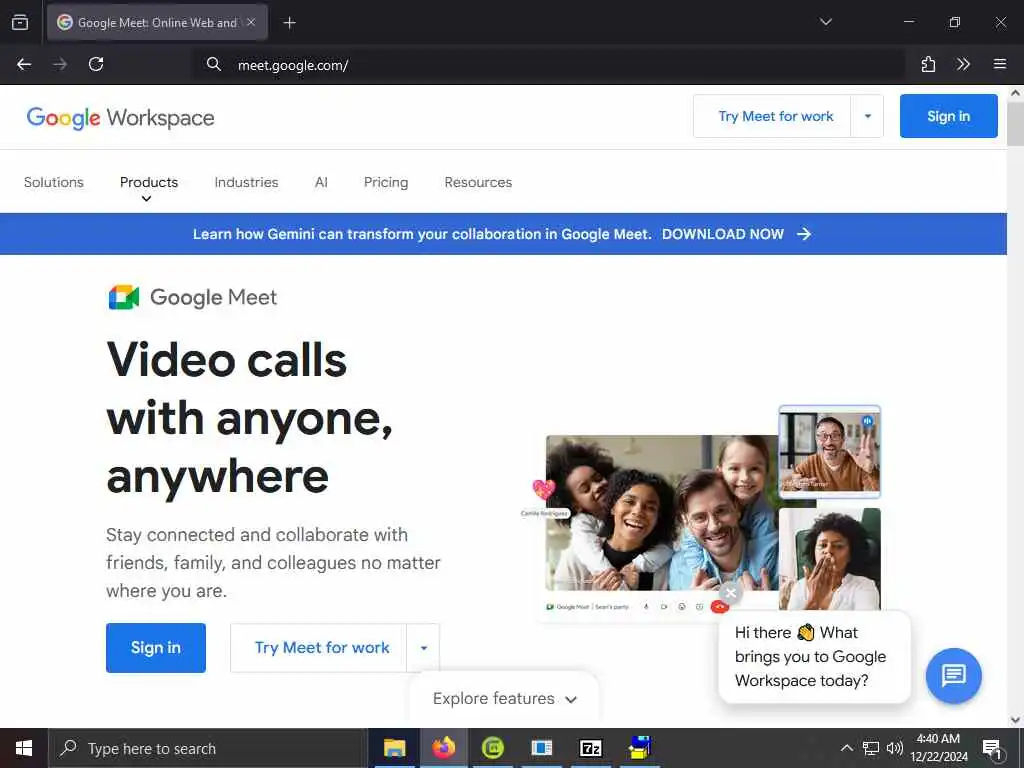1024x768 pixels.
Task: Open the Resources nav item
Action: [x=478, y=182]
